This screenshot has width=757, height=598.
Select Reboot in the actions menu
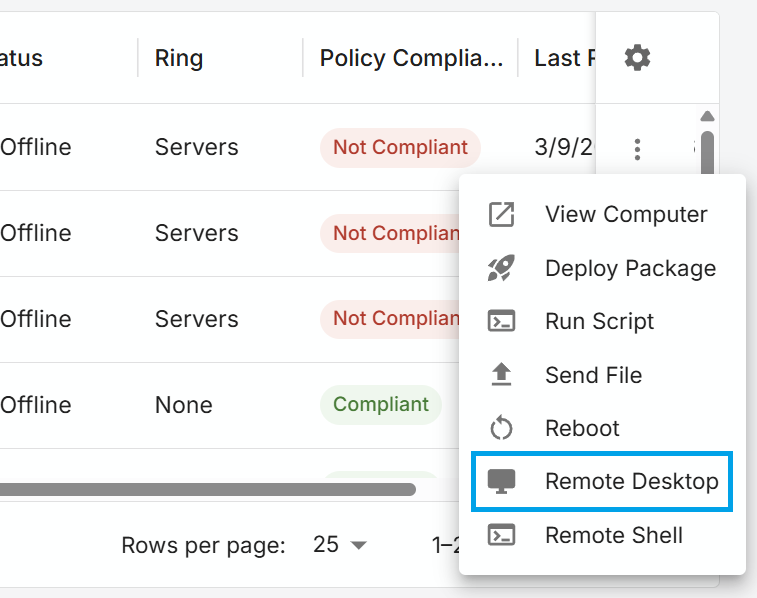point(582,428)
